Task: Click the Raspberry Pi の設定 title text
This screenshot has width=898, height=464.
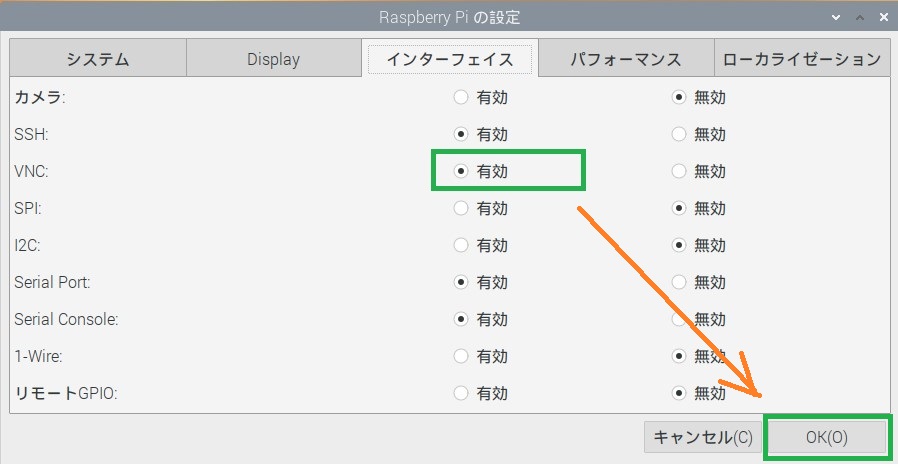Action: tap(450, 18)
